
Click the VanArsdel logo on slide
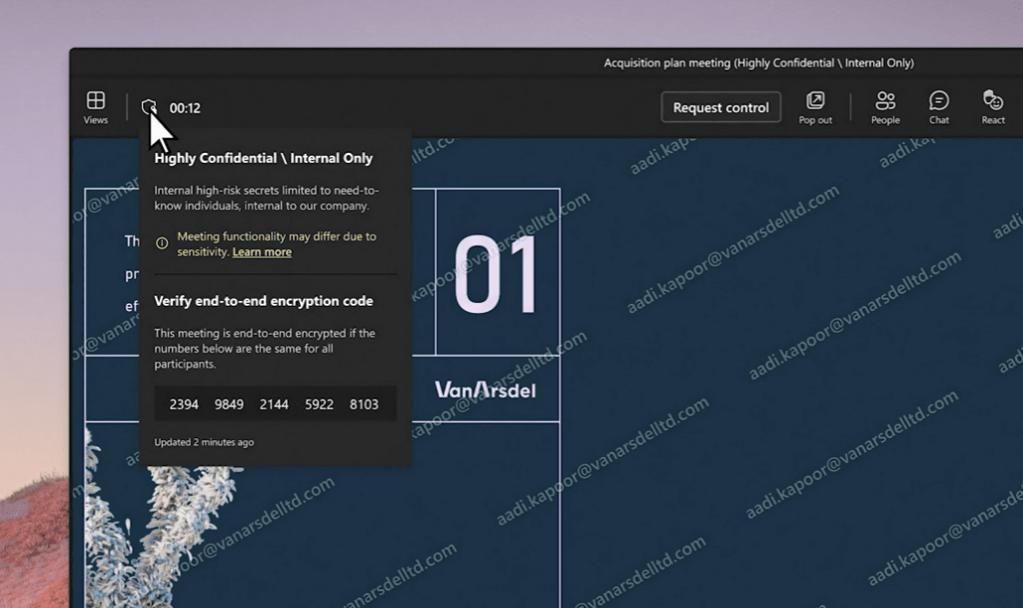pyautogui.click(x=485, y=389)
